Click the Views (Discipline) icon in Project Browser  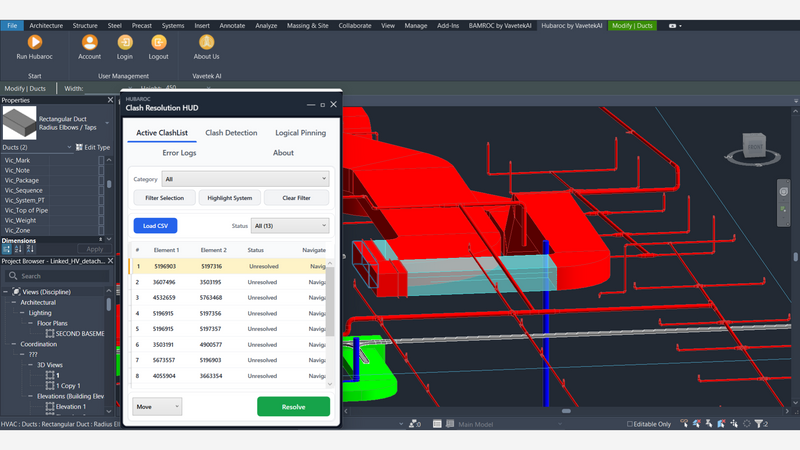16,292
